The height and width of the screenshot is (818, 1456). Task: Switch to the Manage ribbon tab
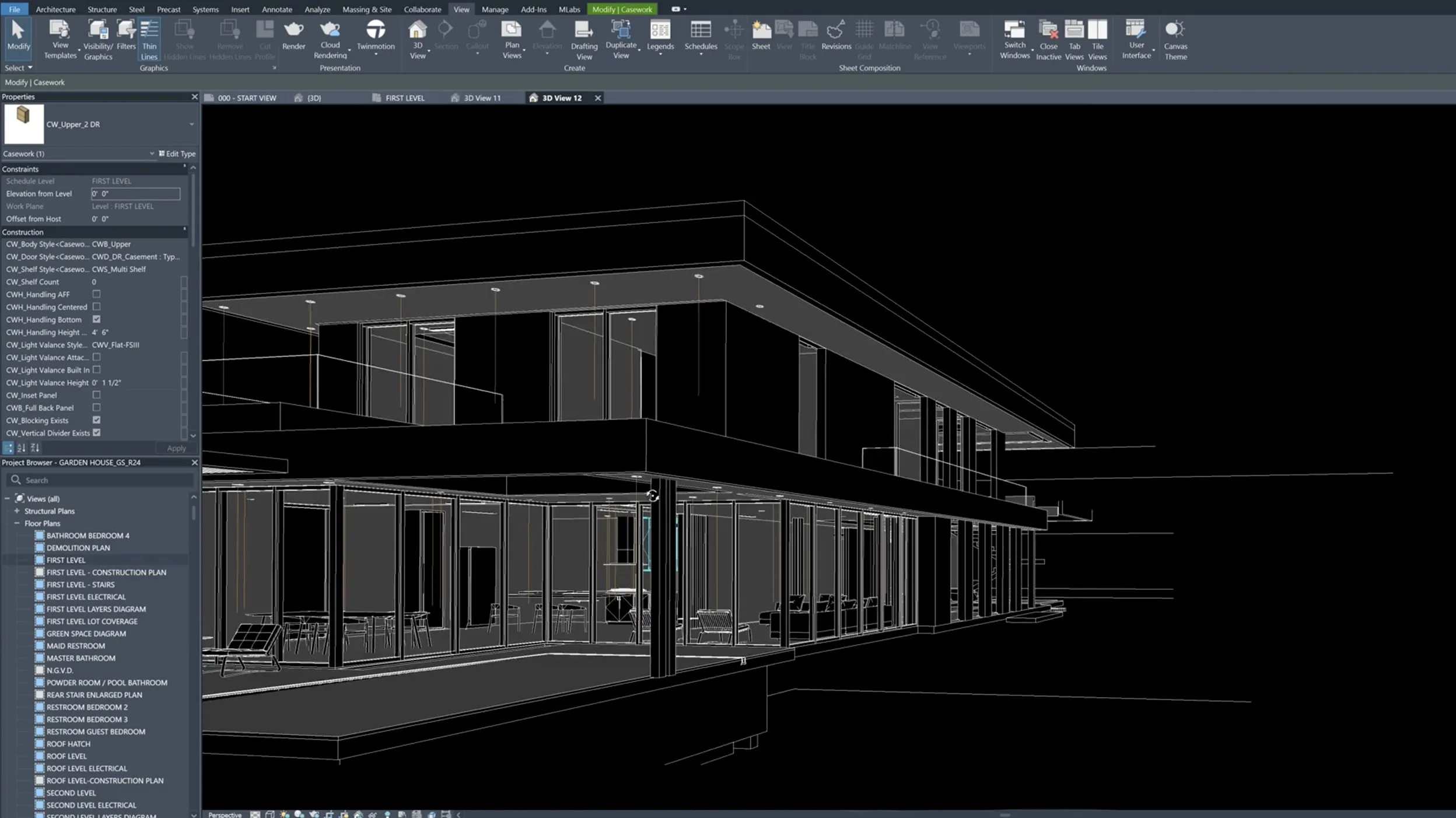coord(494,9)
